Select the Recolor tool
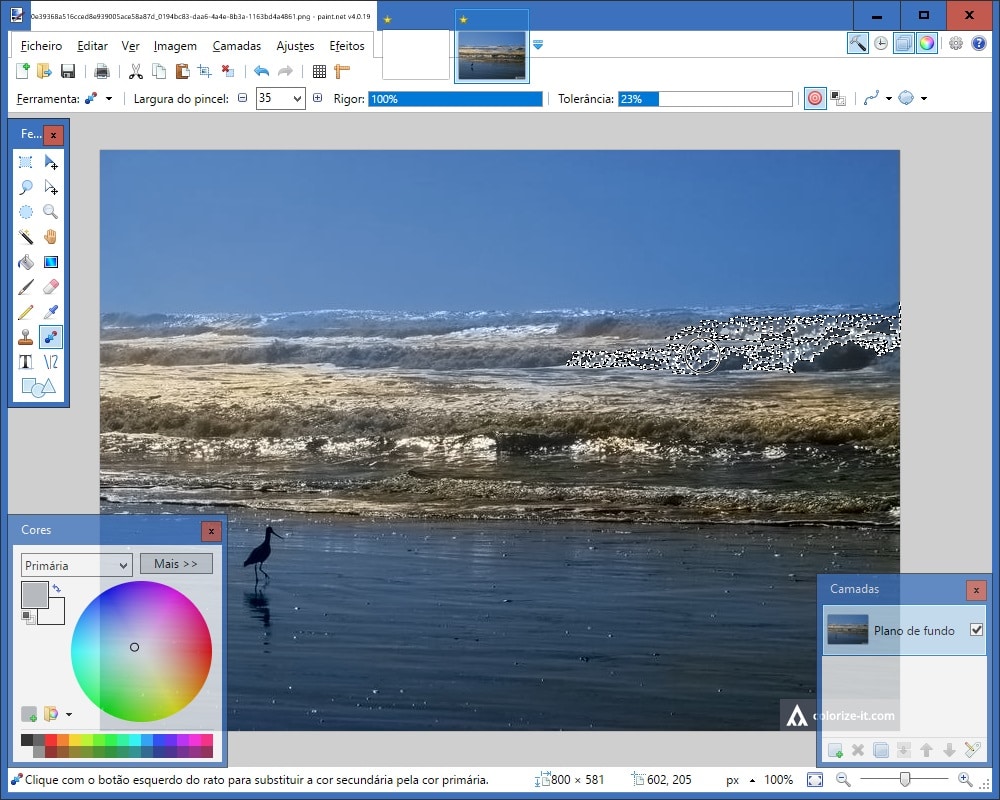The width and height of the screenshot is (1000, 800). (51, 337)
